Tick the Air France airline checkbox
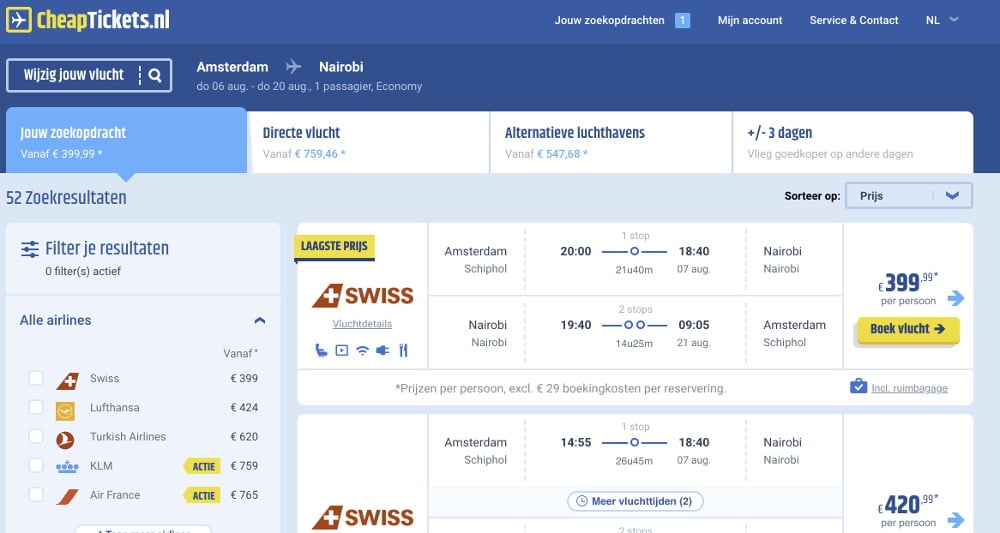Viewport: 1000px width, 533px height. click(36, 495)
